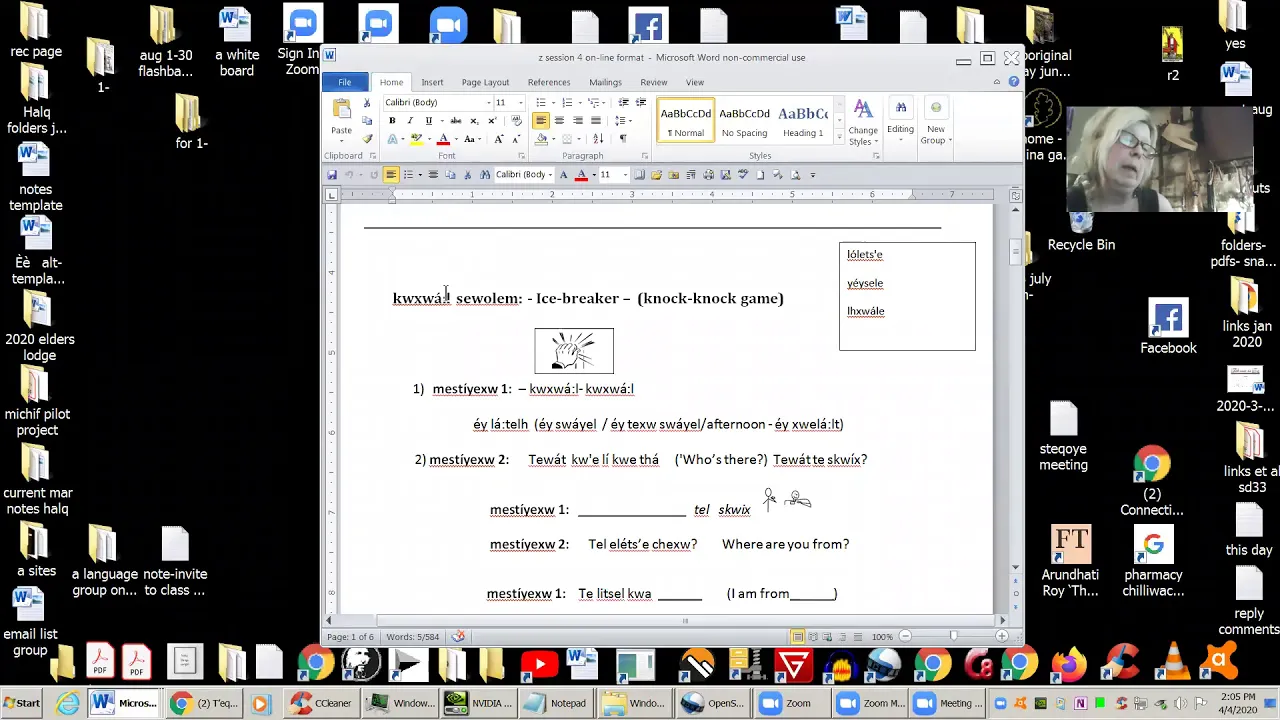Image resolution: width=1280 pixels, height=720 pixels.
Task: Click the Increase Indent icon
Action: 641,103
